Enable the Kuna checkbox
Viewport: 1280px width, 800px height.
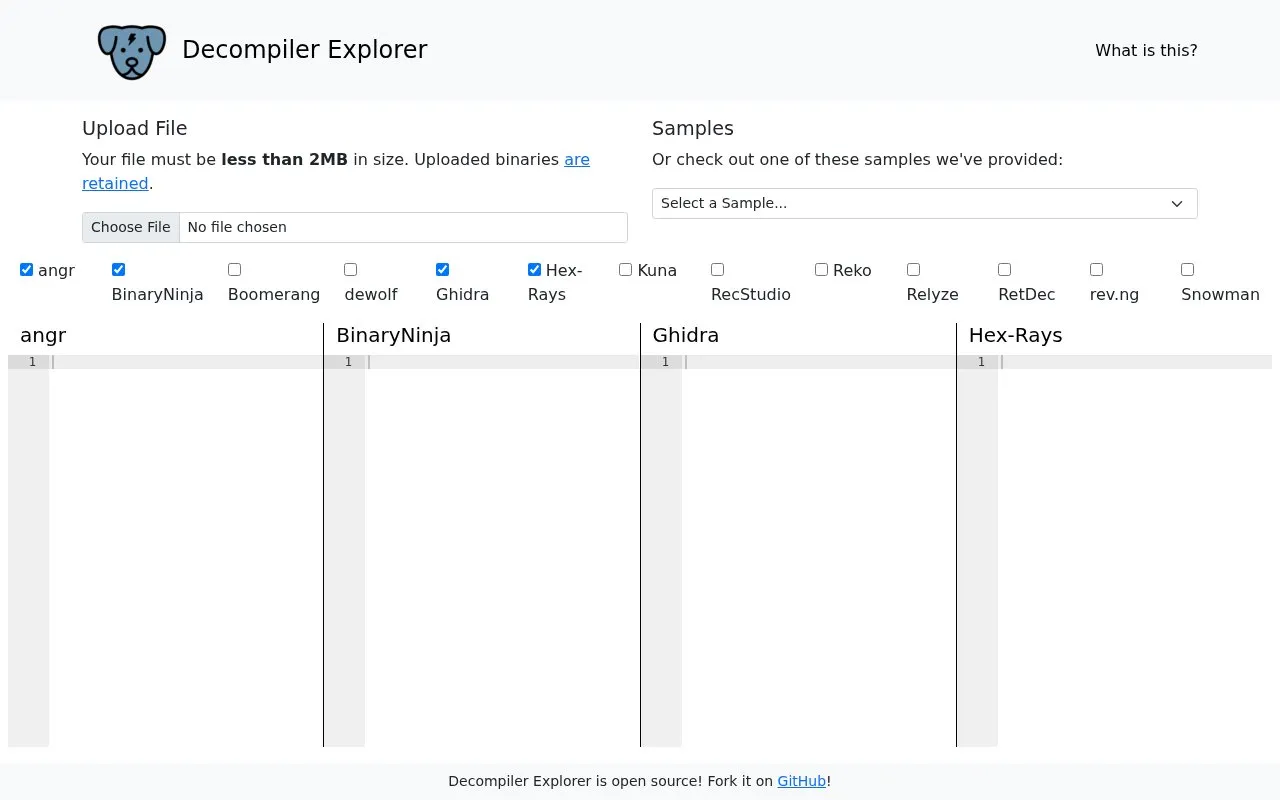tap(625, 269)
